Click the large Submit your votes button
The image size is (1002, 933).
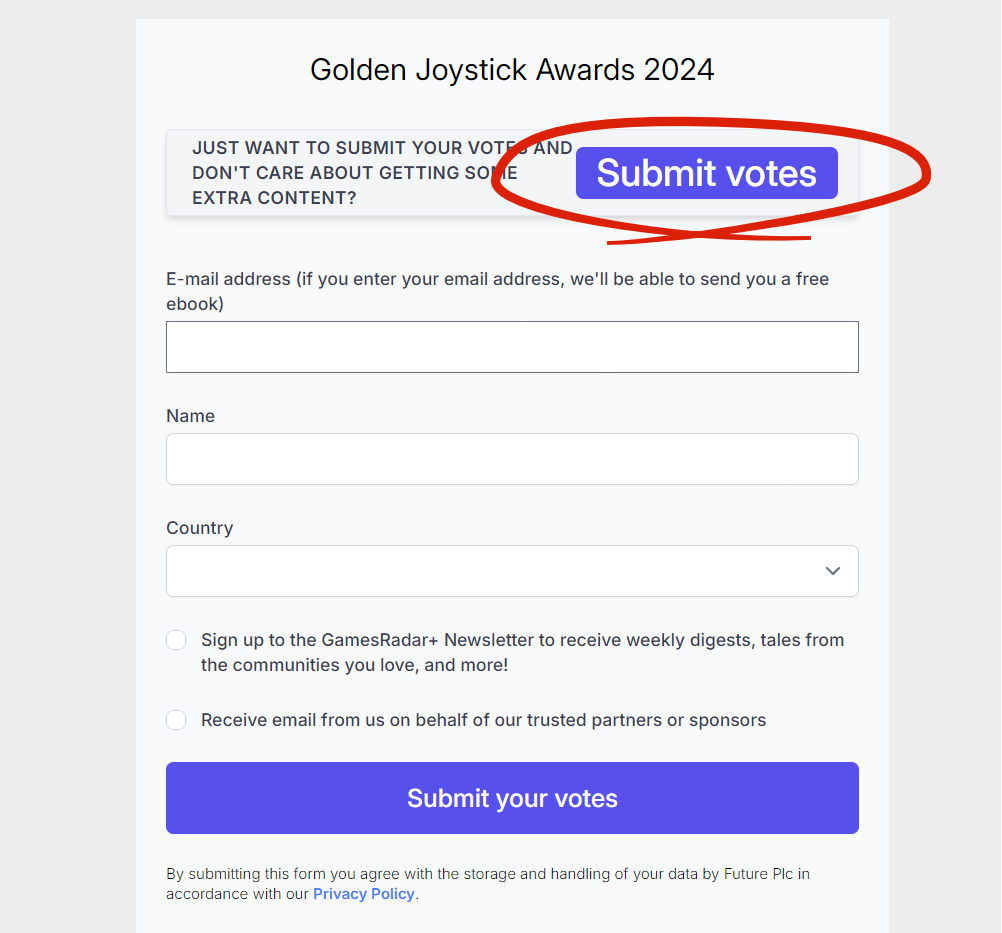pyautogui.click(x=512, y=798)
